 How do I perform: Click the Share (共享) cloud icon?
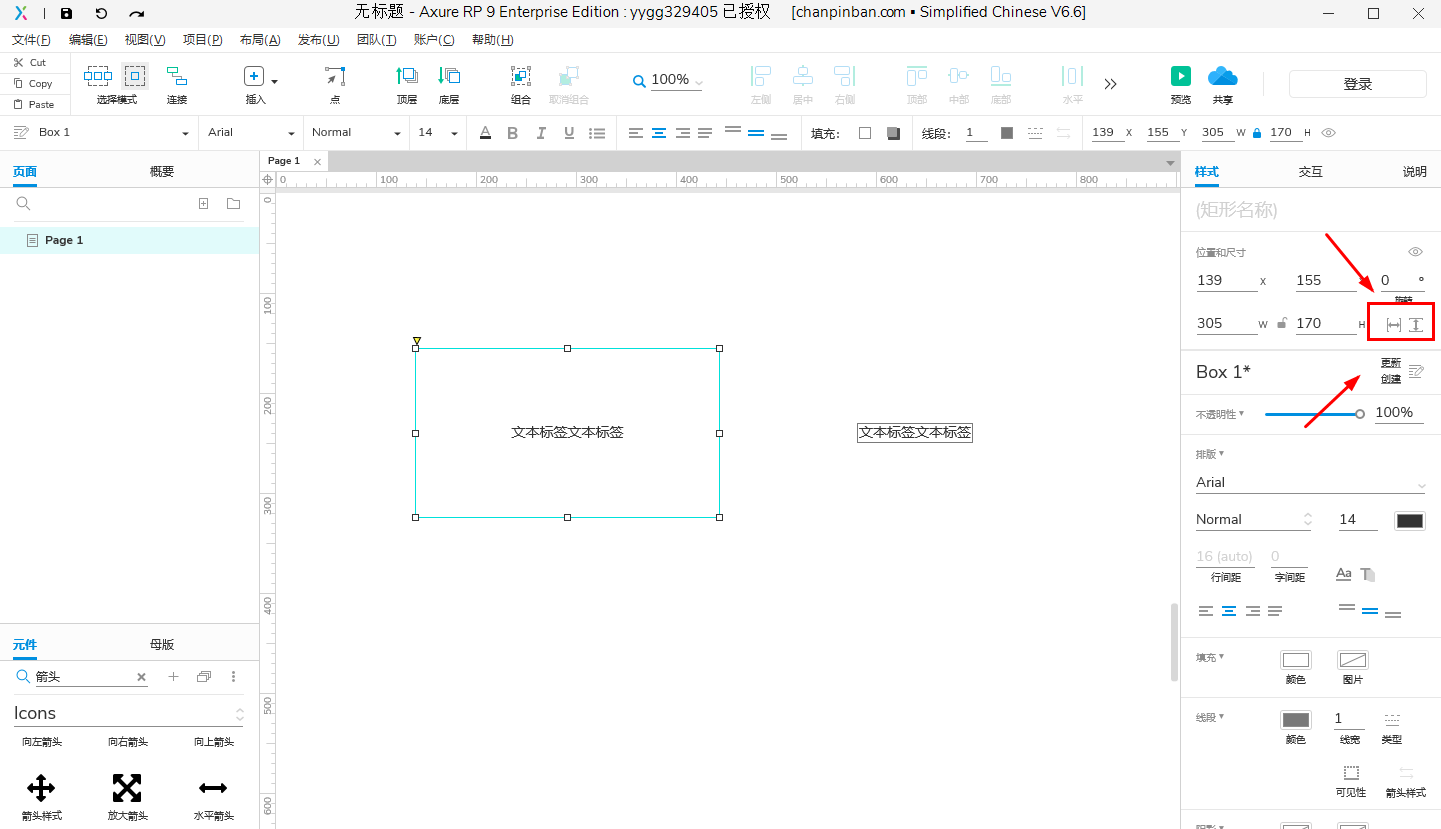point(1222,77)
